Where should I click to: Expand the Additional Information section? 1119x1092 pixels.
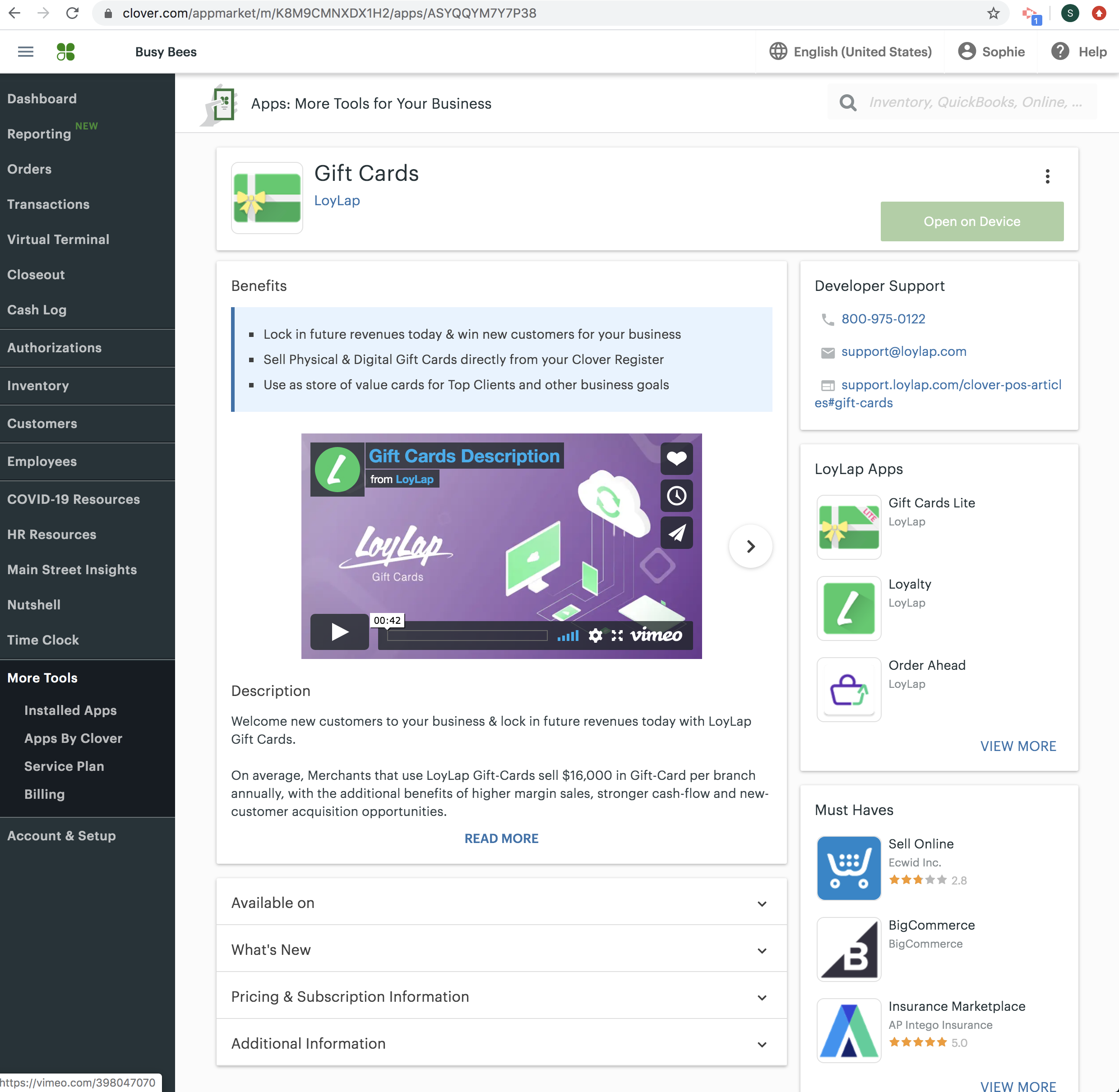click(x=501, y=1044)
